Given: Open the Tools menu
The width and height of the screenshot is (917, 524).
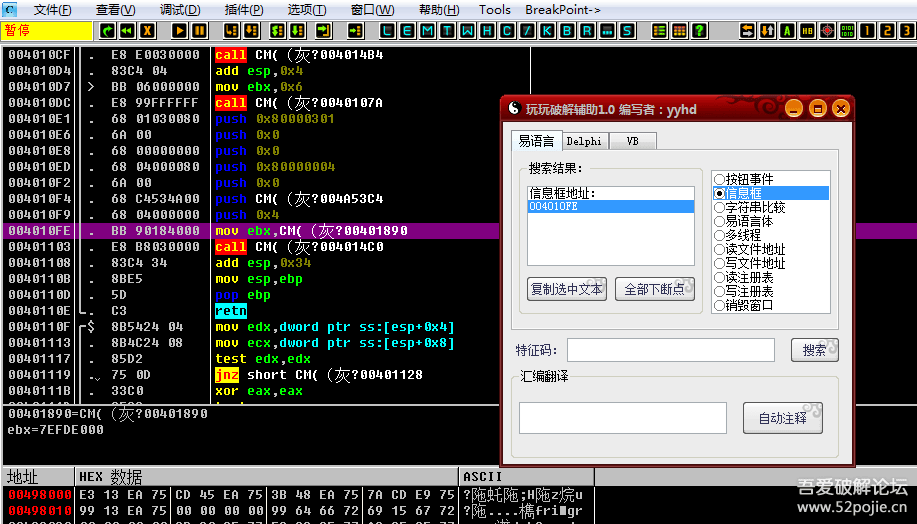Looking at the screenshot, I should tap(495, 9).
